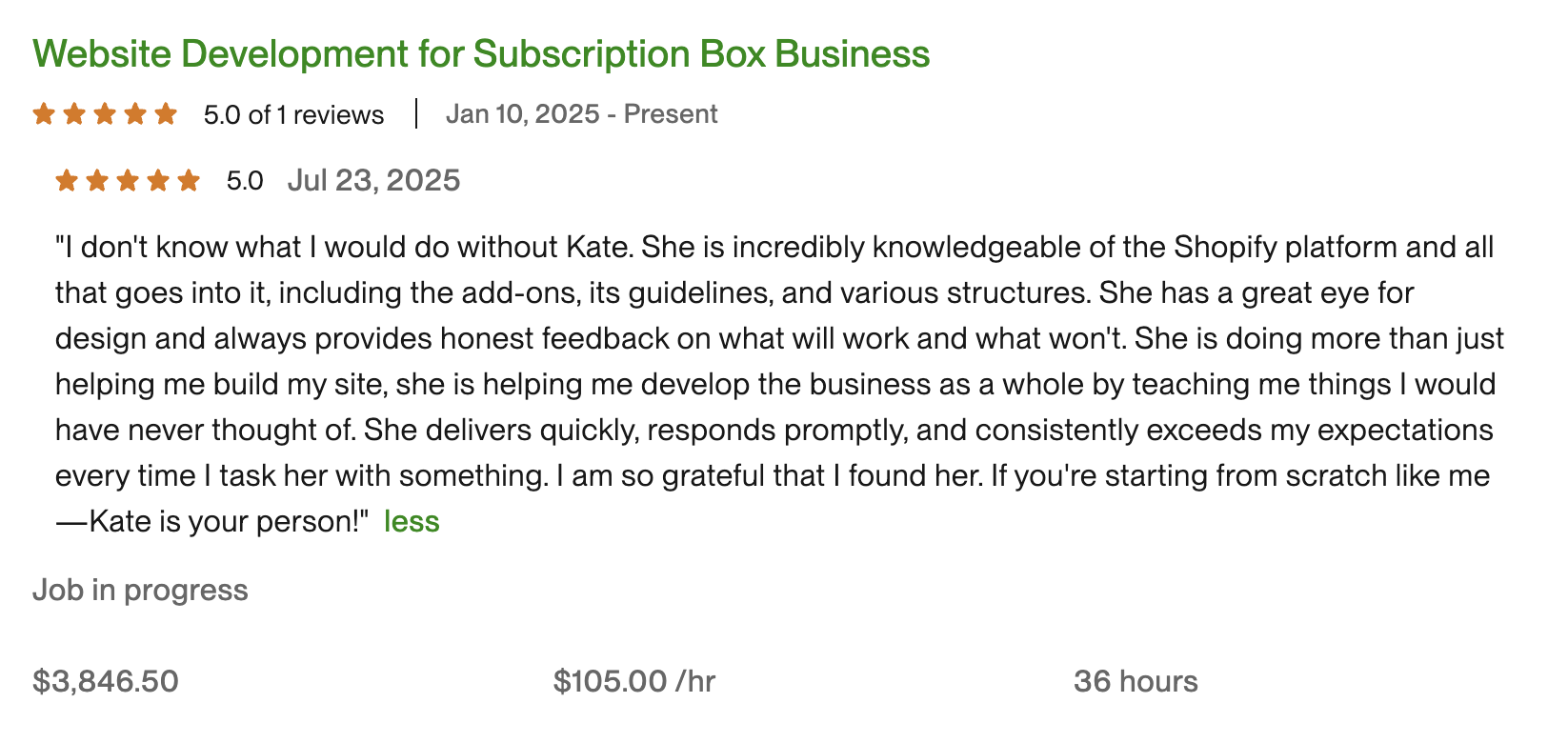This screenshot has width=1568, height=743.
Task: Click middle star beside the Jul 23 review
Action: (x=128, y=180)
